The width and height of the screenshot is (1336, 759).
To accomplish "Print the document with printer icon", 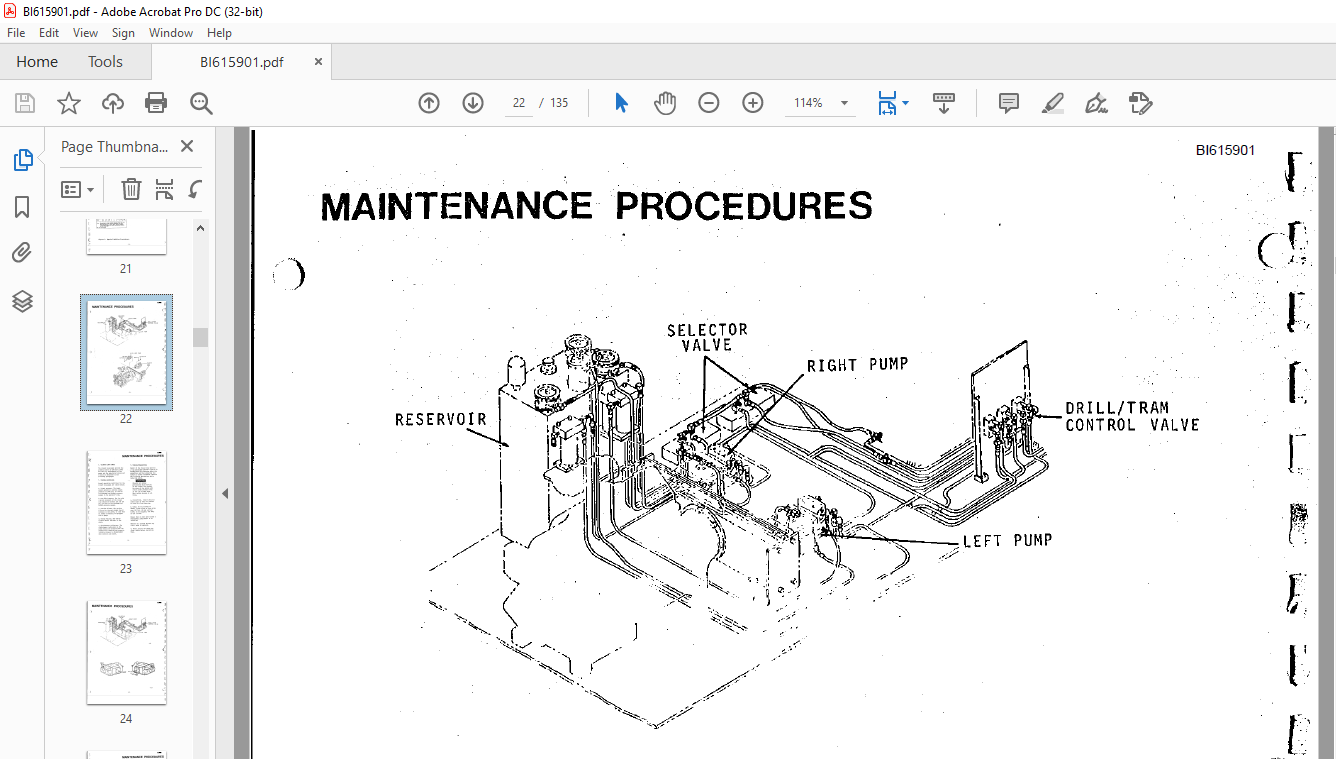I will (156, 103).
